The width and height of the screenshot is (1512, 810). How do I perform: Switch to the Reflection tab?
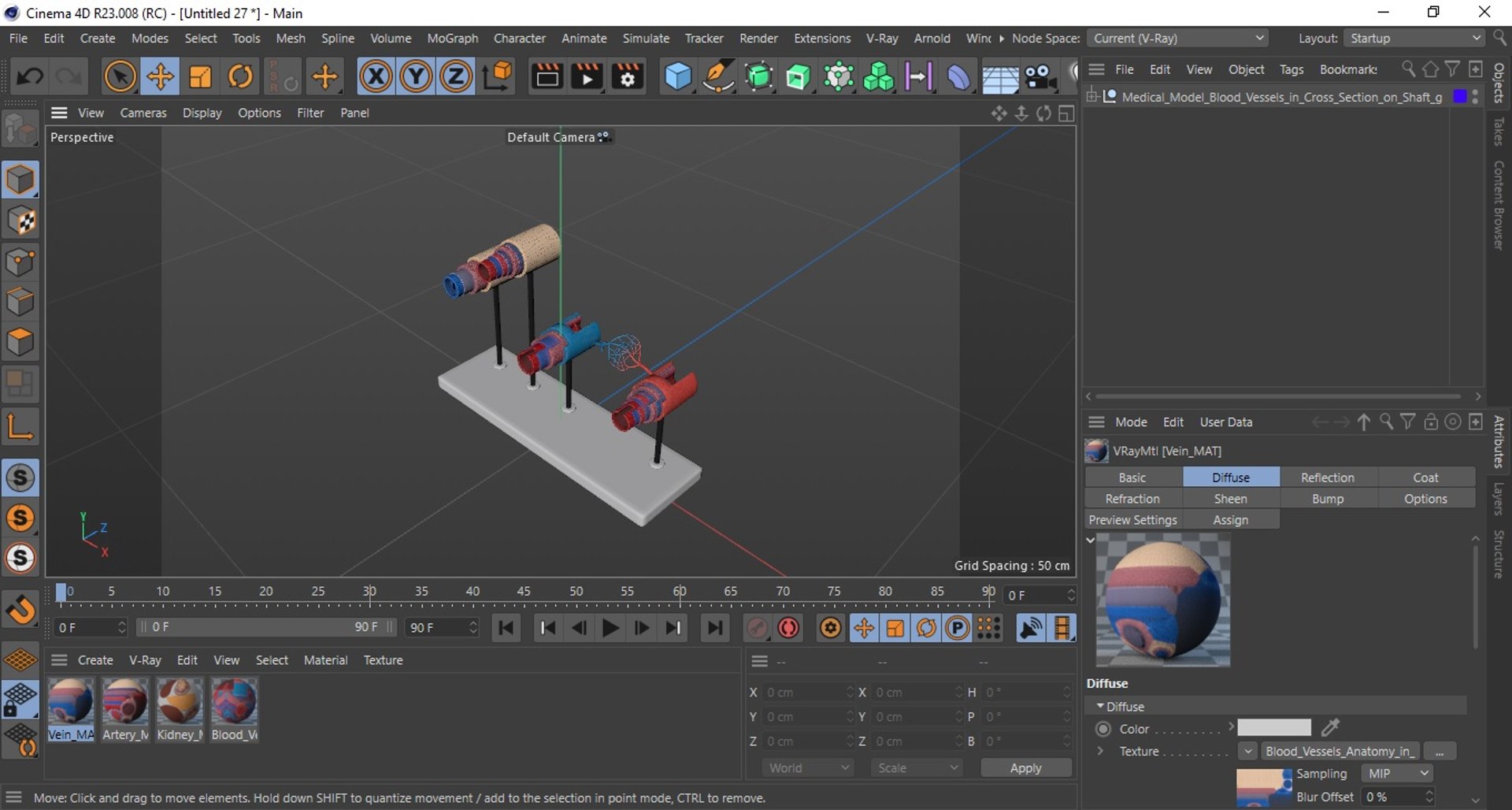tap(1328, 477)
